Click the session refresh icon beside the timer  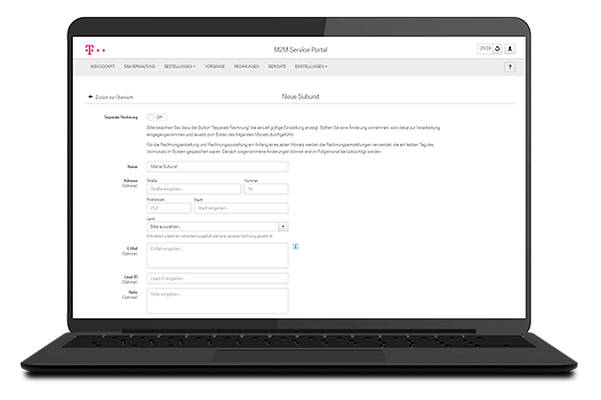coord(497,47)
